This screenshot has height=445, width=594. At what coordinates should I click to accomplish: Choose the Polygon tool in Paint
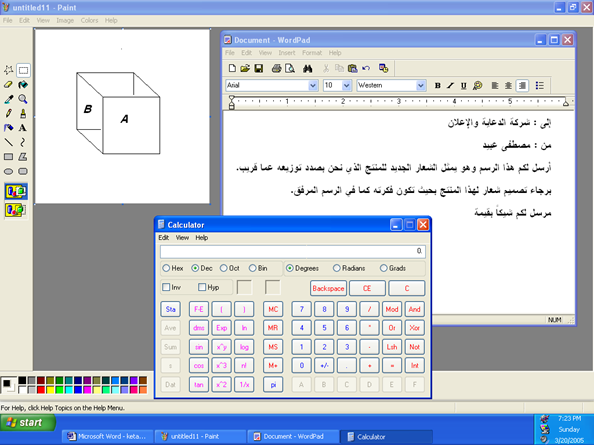click(x=23, y=156)
